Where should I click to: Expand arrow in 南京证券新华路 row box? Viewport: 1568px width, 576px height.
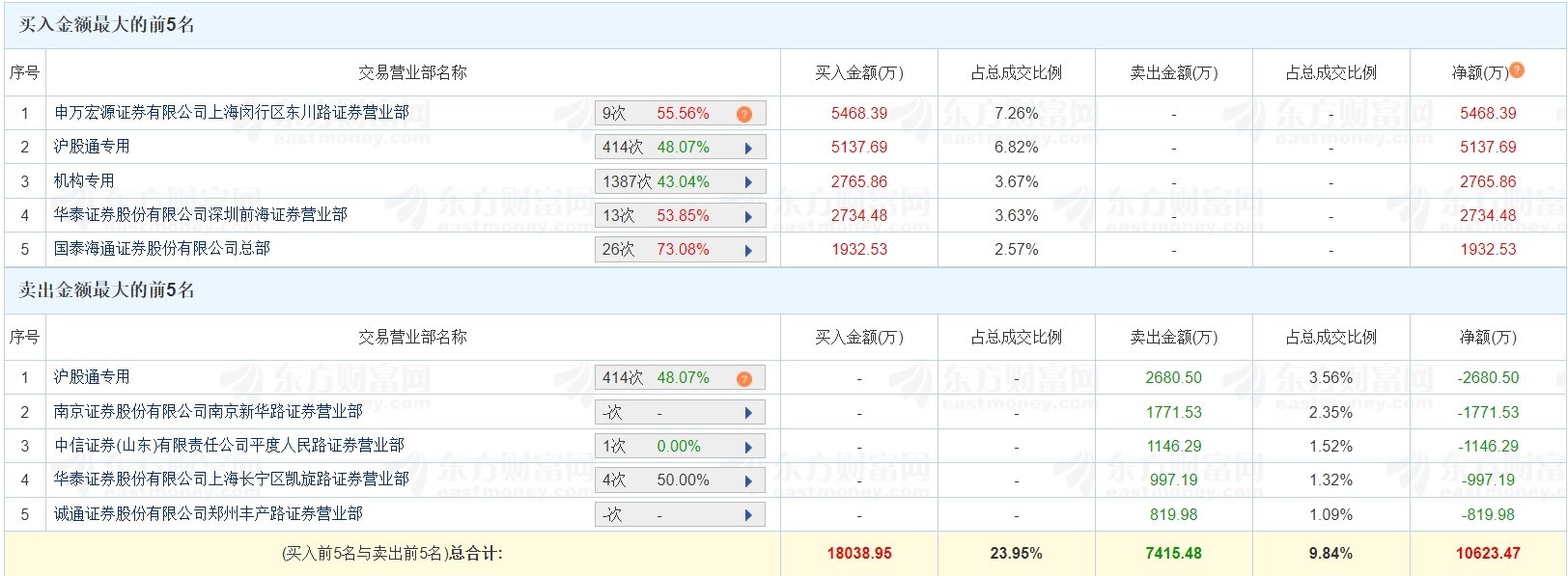click(748, 413)
